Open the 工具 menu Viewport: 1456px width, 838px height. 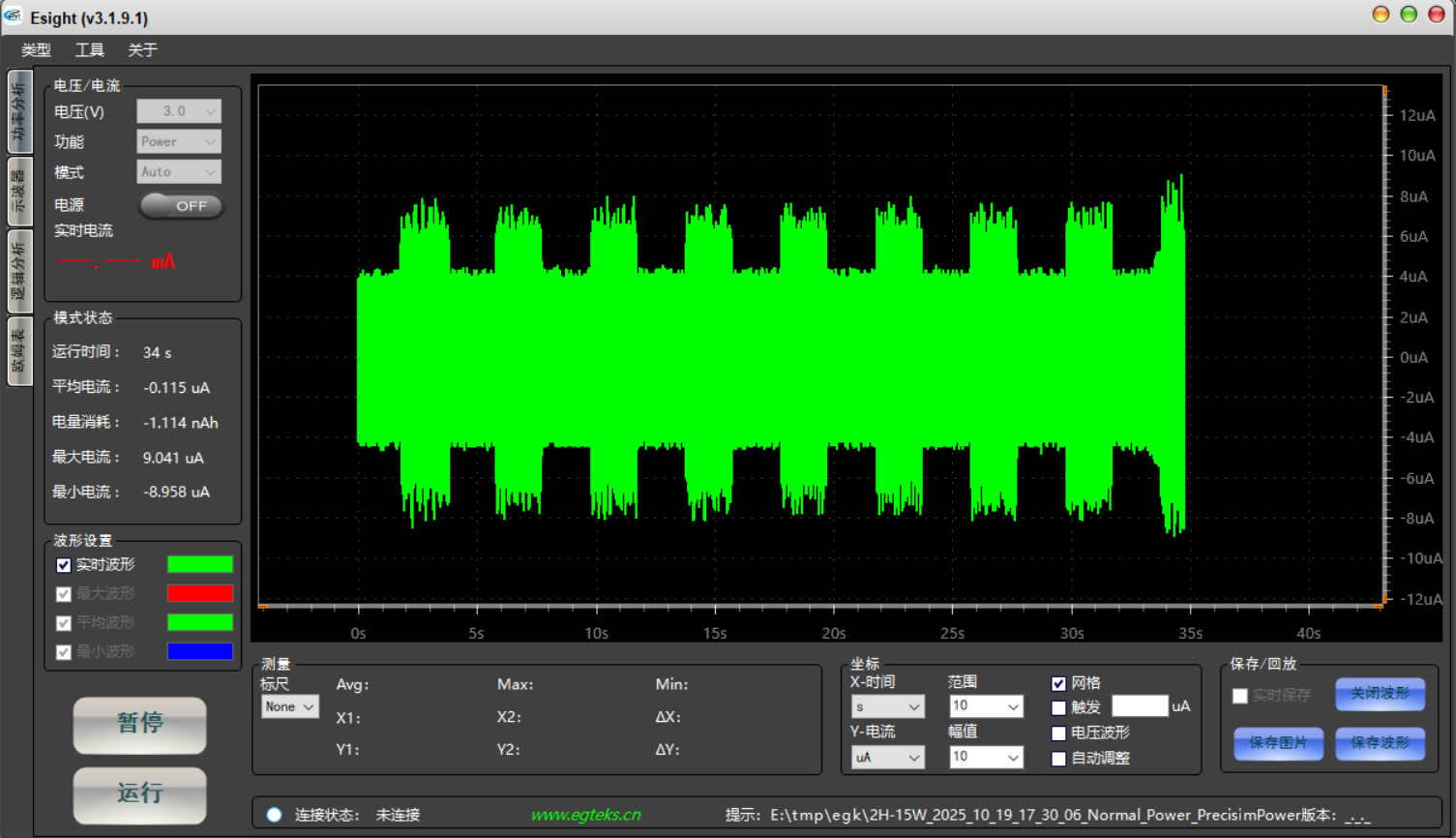[x=89, y=50]
